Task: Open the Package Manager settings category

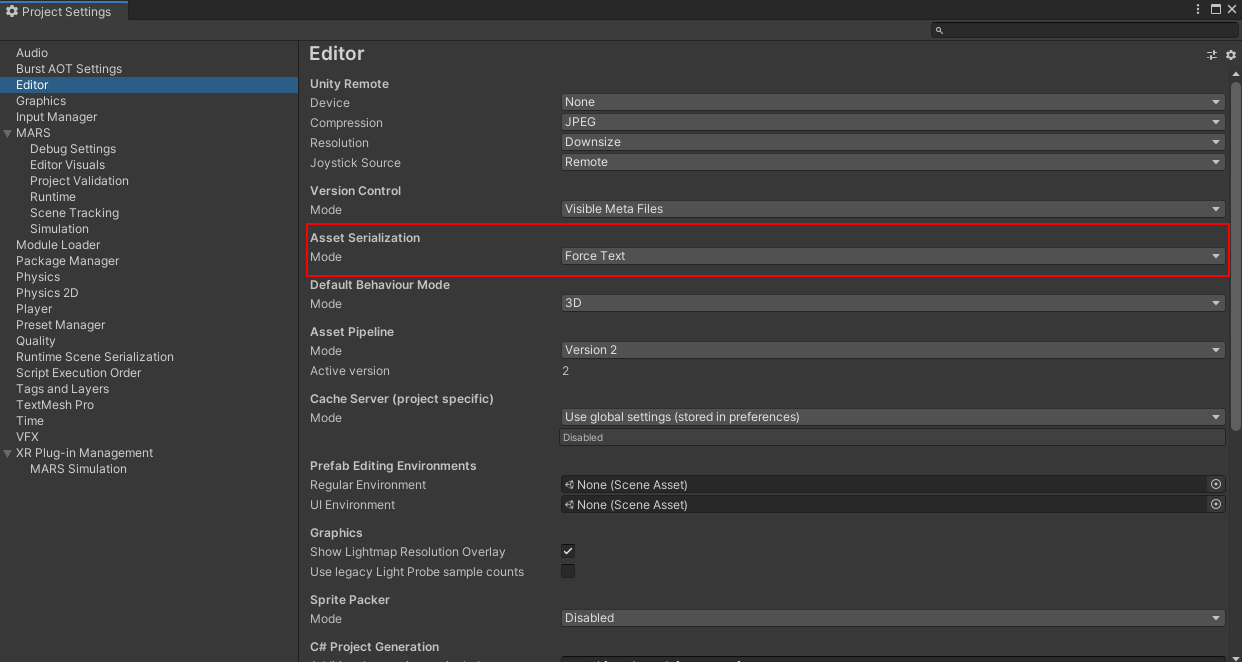Action: 67,261
